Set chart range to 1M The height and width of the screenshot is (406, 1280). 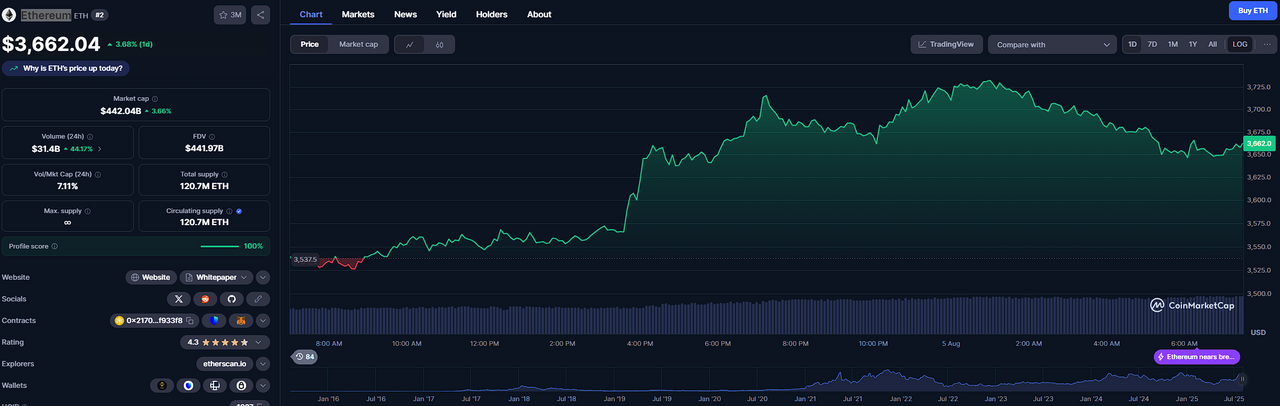click(x=1173, y=44)
